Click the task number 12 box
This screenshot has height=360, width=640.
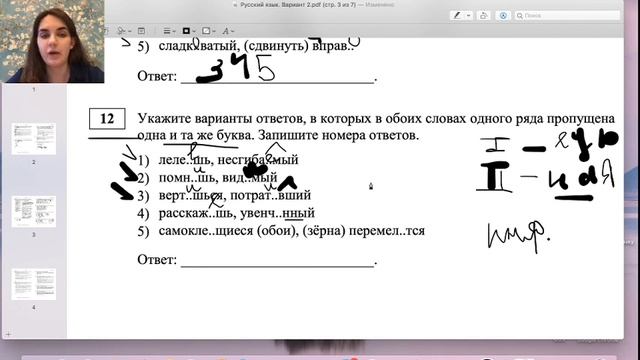(x=107, y=119)
